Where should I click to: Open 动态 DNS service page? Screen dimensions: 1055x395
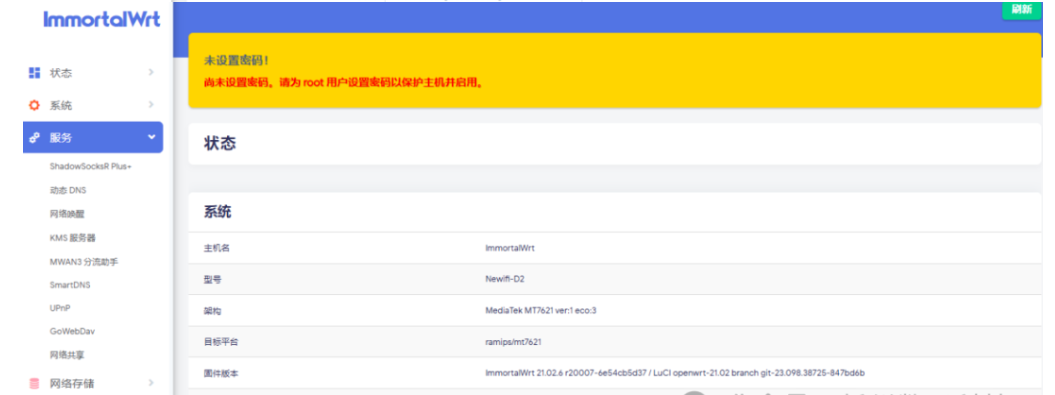click(x=68, y=190)
